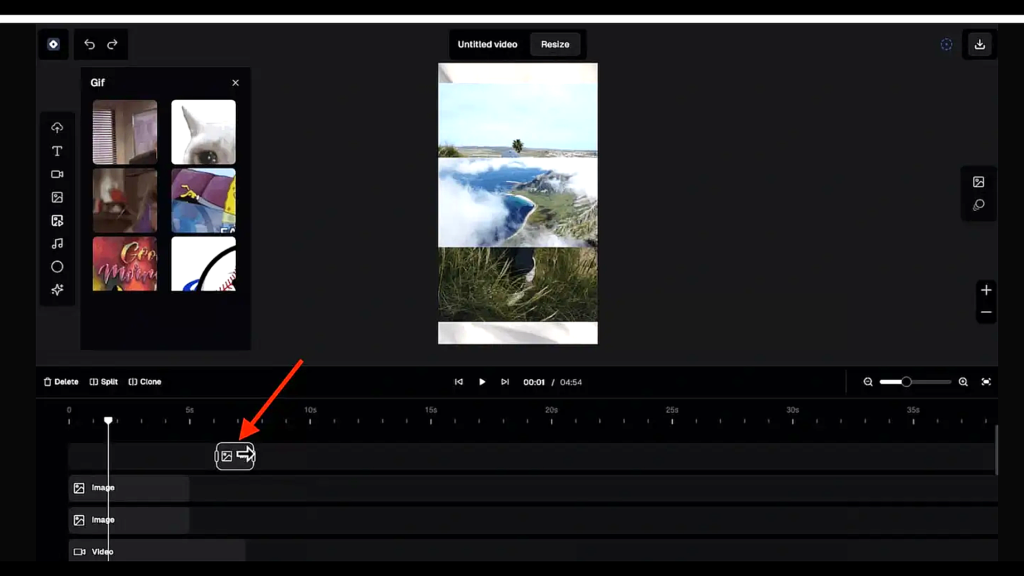This screenshot has width=1024, height=576.
Task: Open the music audio panel
Action: 57,243
